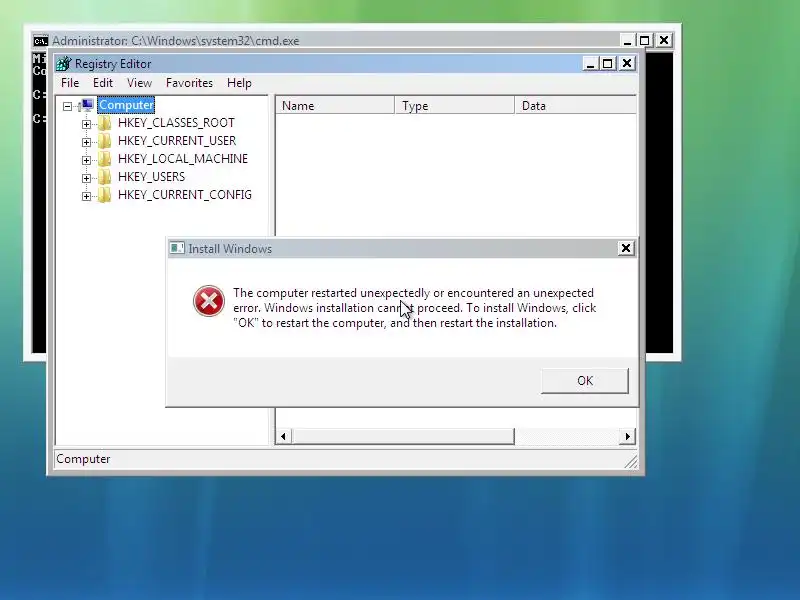Click the Install Windows dialog title icon
Screen dimensions: 800x600
pos(177,248)
